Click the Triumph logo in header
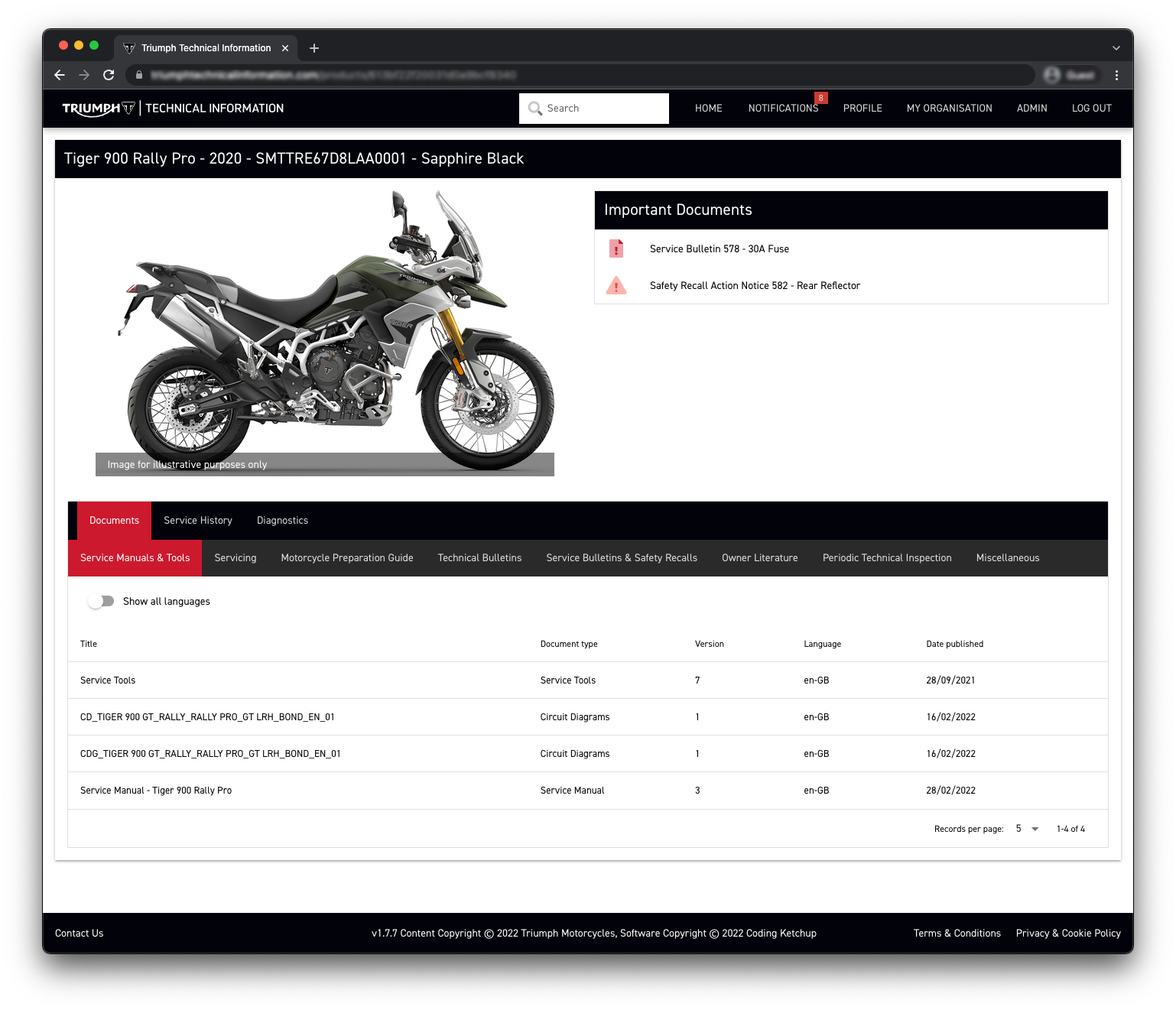Screen dimensions: 1176x1010 [99, 109]
